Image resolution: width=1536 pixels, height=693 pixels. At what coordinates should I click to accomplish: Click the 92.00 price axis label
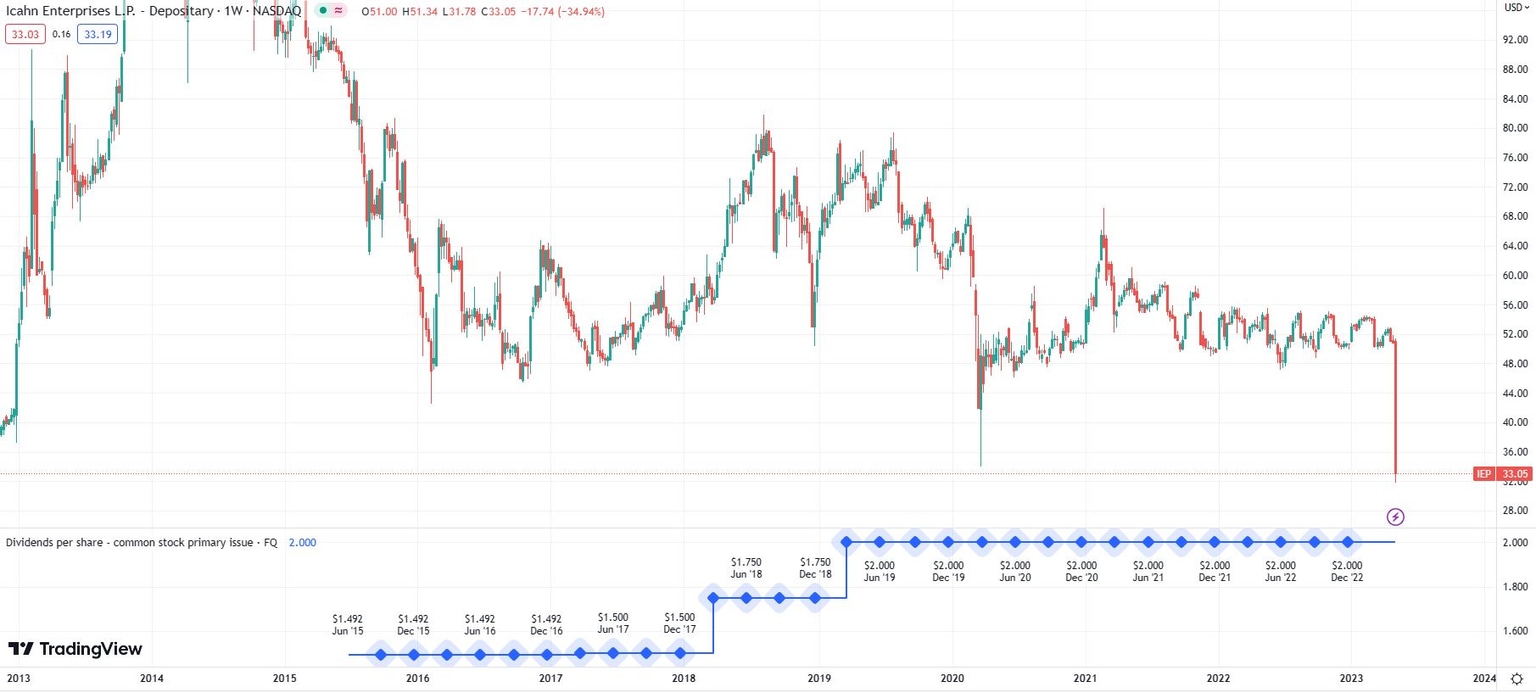tap(1515, 40)
